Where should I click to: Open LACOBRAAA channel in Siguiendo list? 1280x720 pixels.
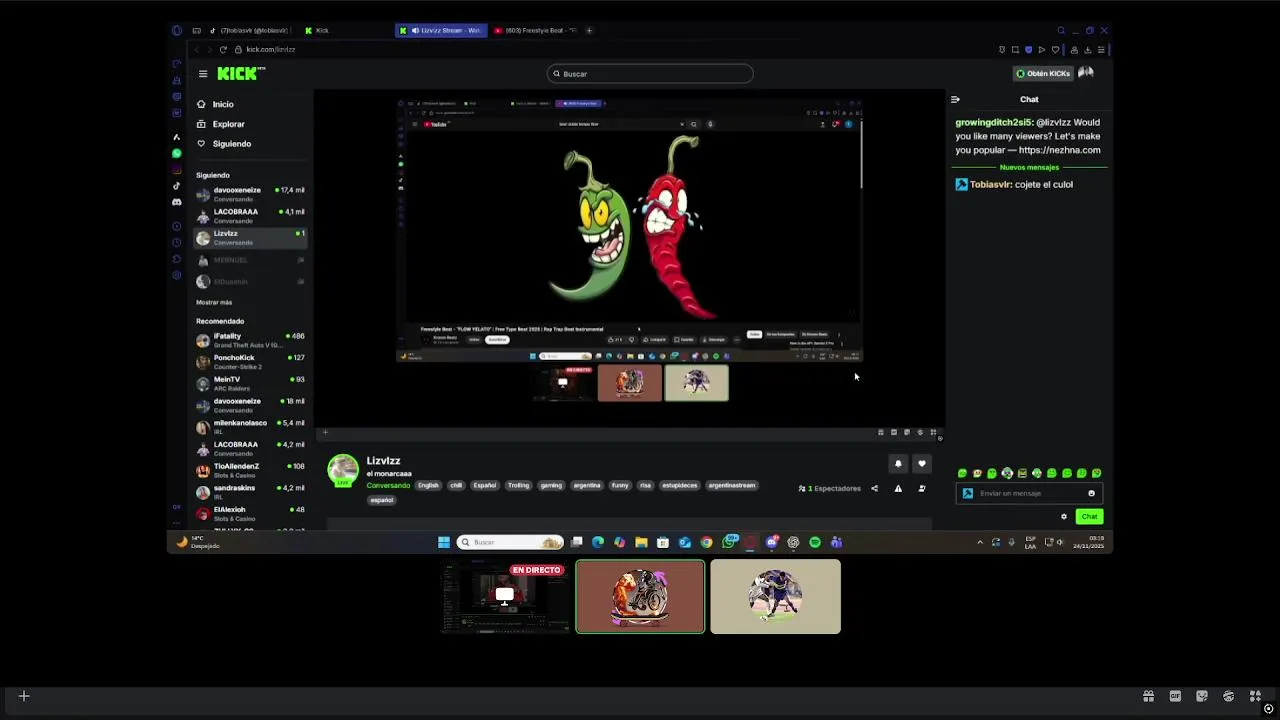[x=250, y=216]
